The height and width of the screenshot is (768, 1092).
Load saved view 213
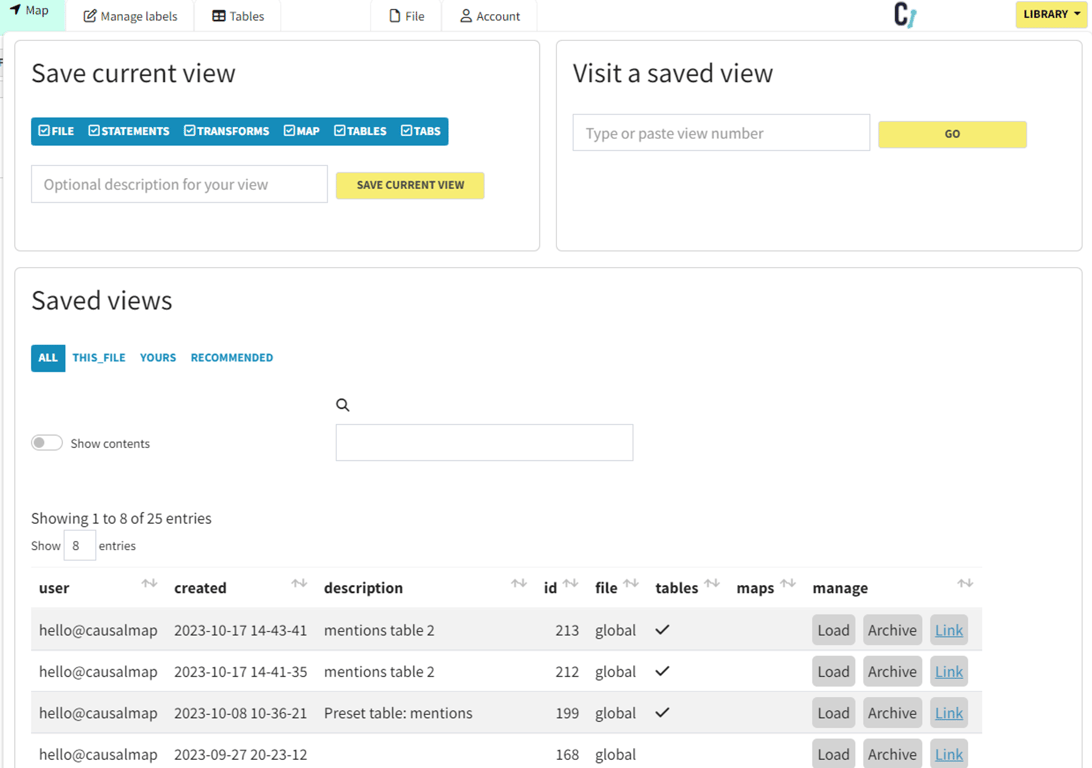833,630
